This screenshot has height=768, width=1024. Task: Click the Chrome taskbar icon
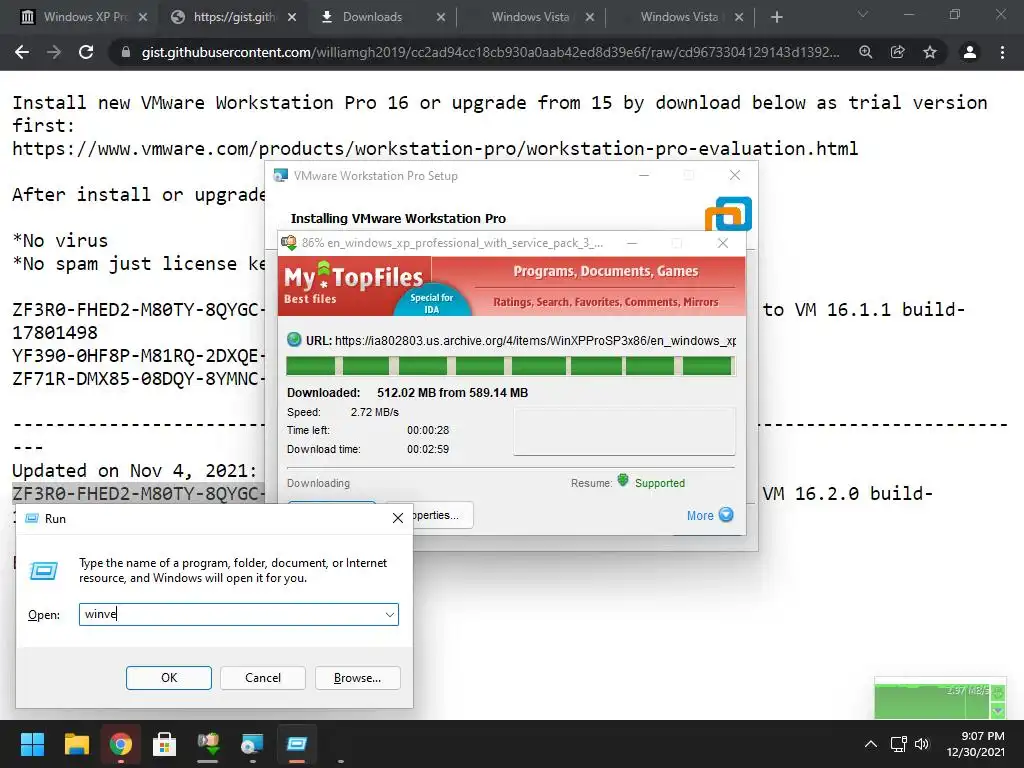coord(121,744)
